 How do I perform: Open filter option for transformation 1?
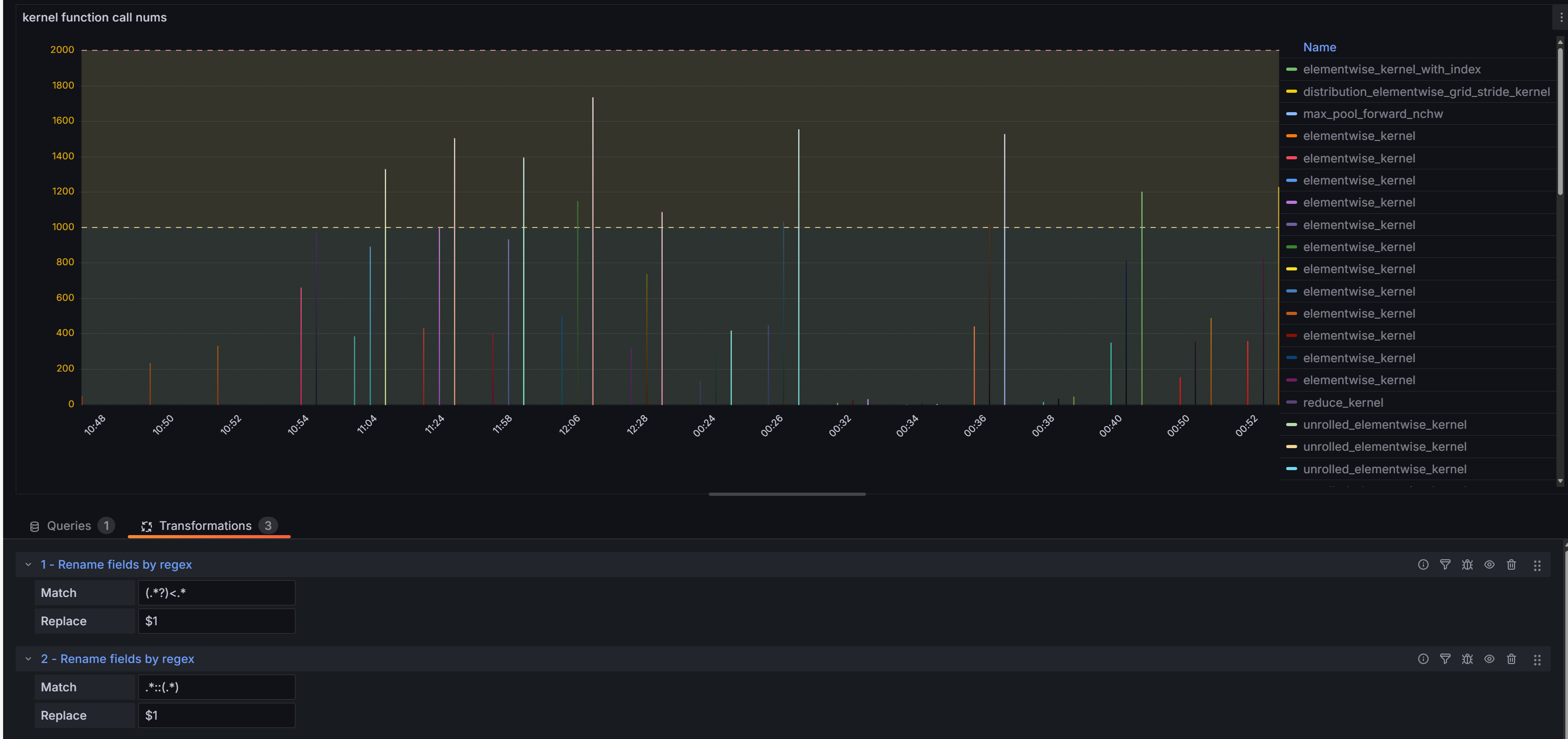pos(1444,564)
